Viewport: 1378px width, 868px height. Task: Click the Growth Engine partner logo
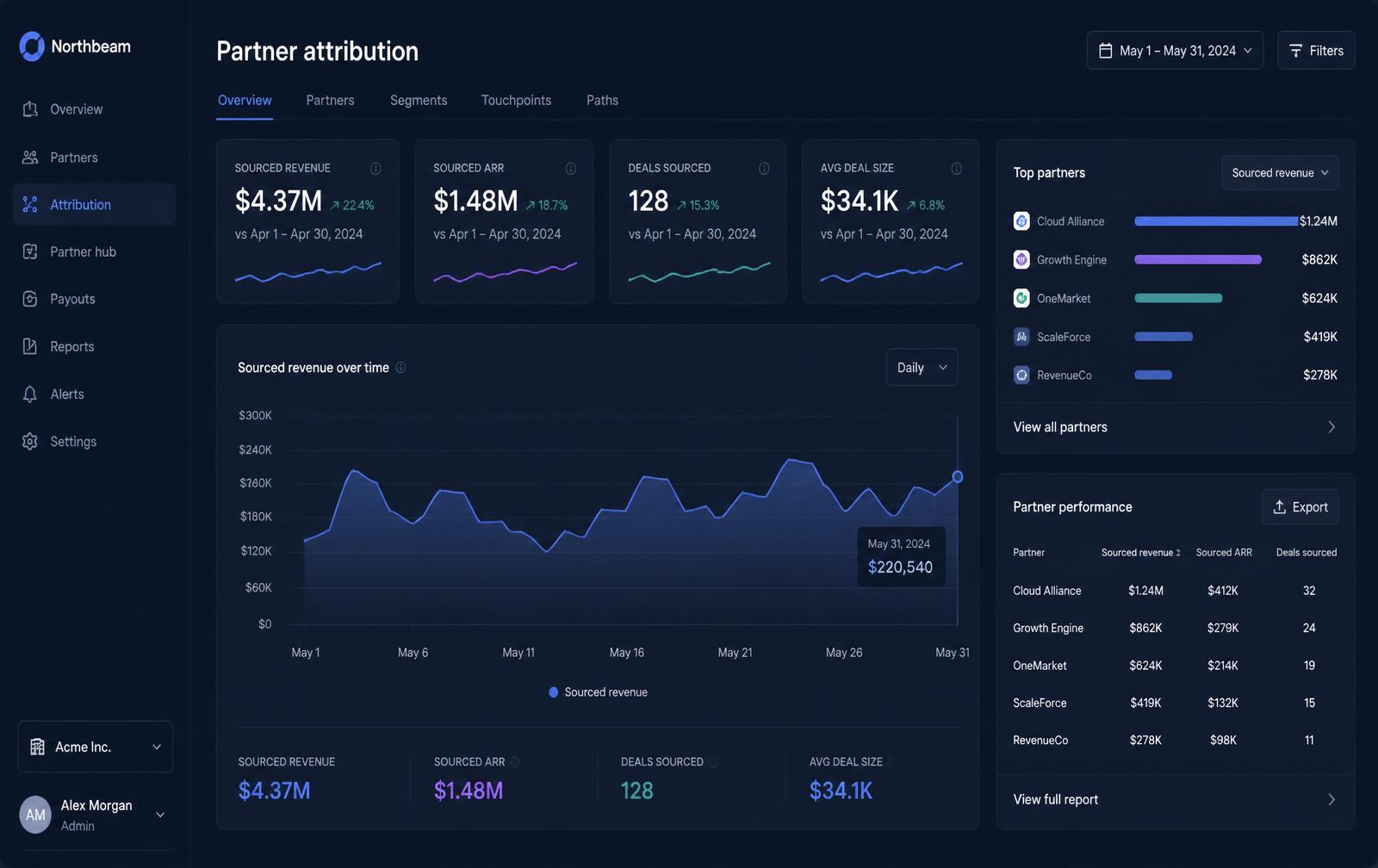point(1021,259)
